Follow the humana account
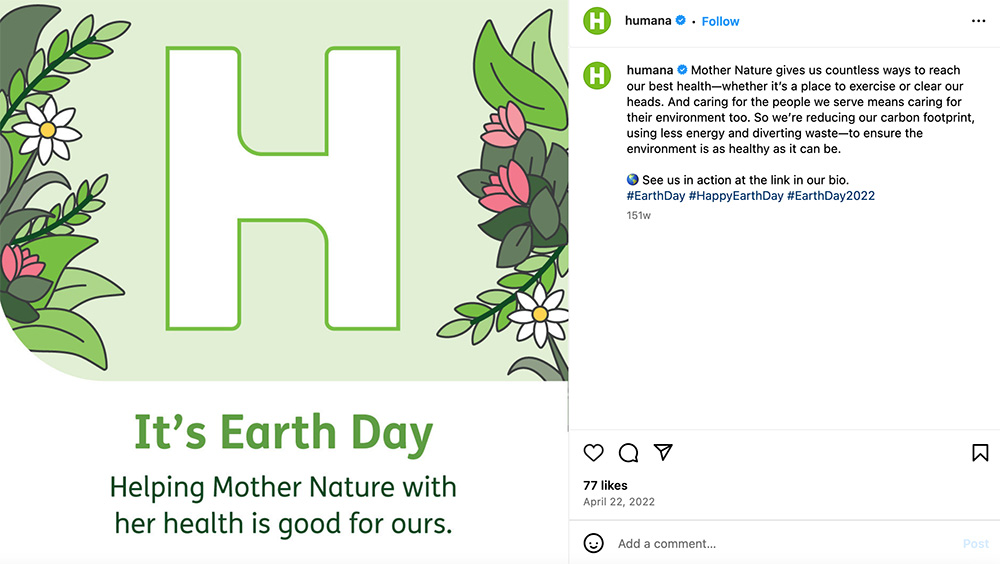The image size is (1000, 564). [x=720, y=21]
